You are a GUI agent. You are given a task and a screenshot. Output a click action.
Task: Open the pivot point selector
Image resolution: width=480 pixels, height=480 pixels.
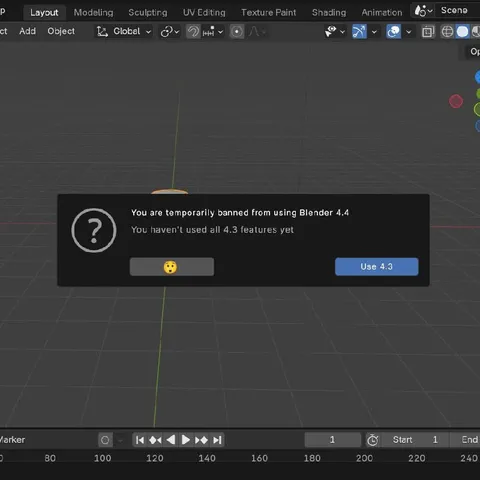(x=170, y=32)
